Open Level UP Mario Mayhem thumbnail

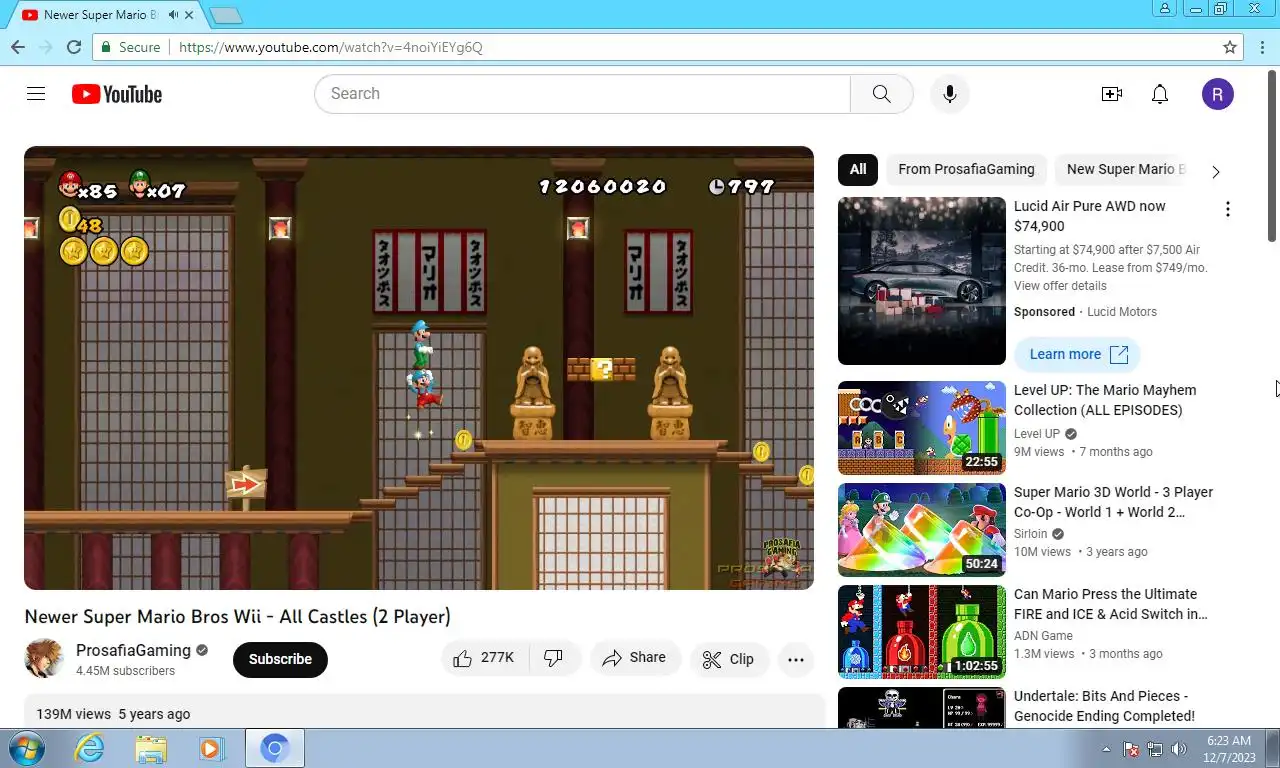pyautogui.click(x=922, y=427)
